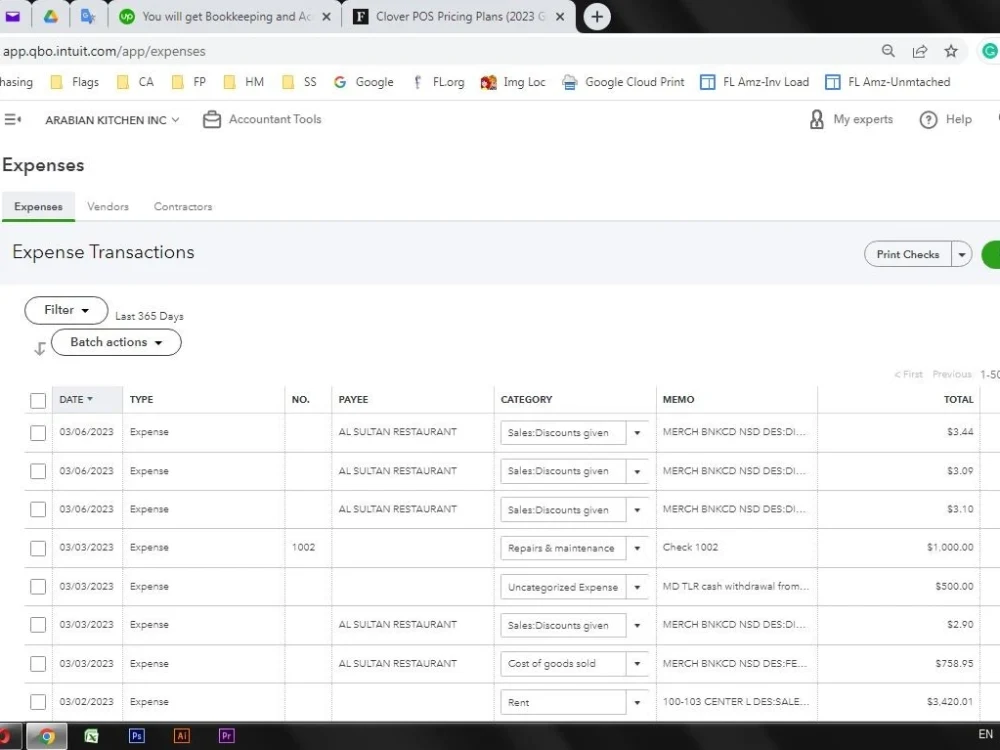
Task: Click the Opera icon in taskbar
Action: tap(5, 737)
